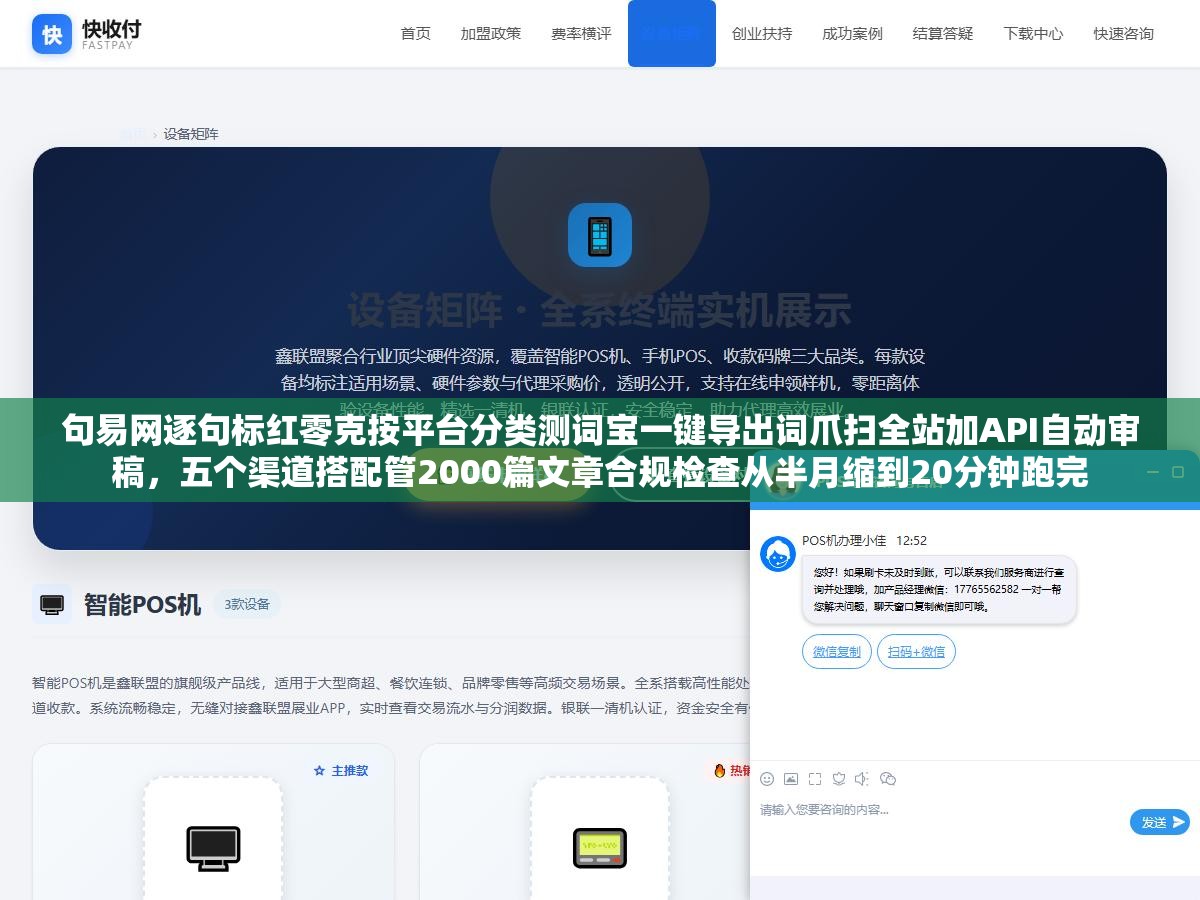Click the 快收付 FASTPAY logo icon
1200x900 pixels.
tap(52, 34)
